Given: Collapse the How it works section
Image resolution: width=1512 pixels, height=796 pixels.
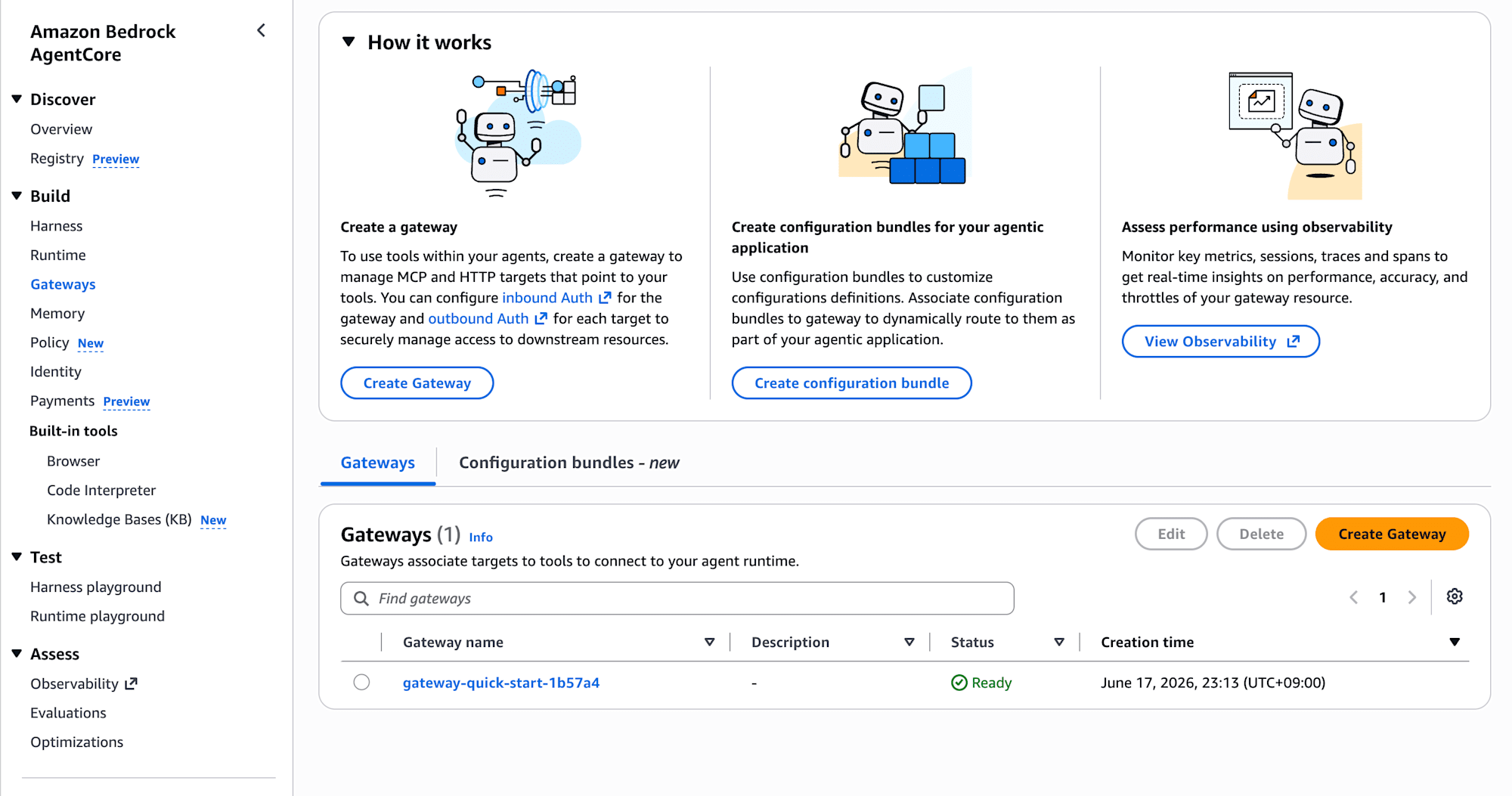Looking at the screenshot, I should (x=349, y=42).
